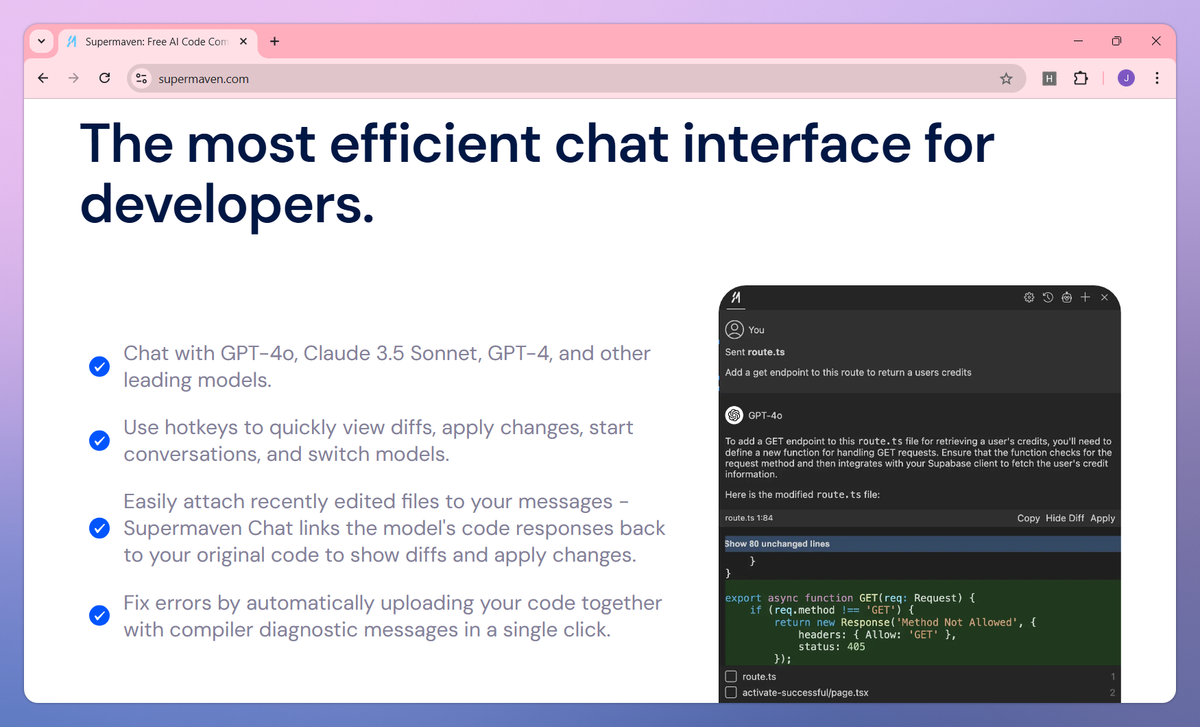Open settings gear in chat preview
1200x727 pixels.
(1029, 297)
